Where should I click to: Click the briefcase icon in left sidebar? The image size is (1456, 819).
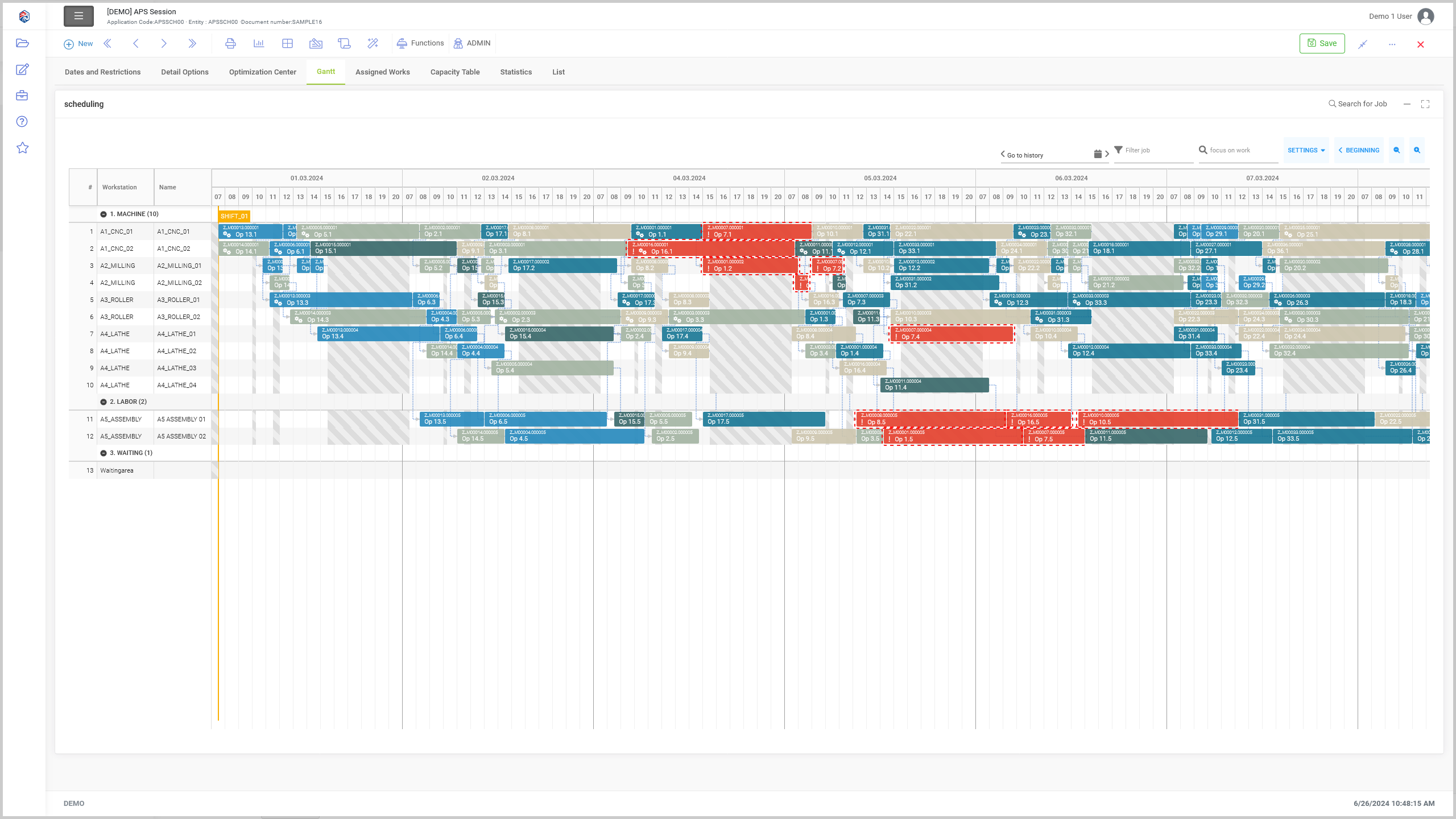pos(22,96)
